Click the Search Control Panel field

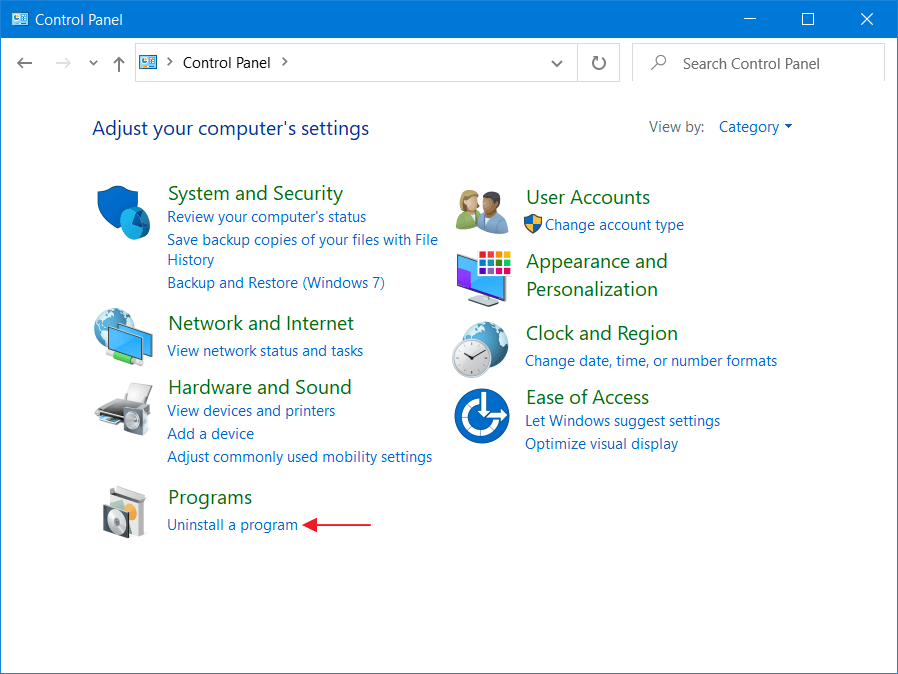758,63
